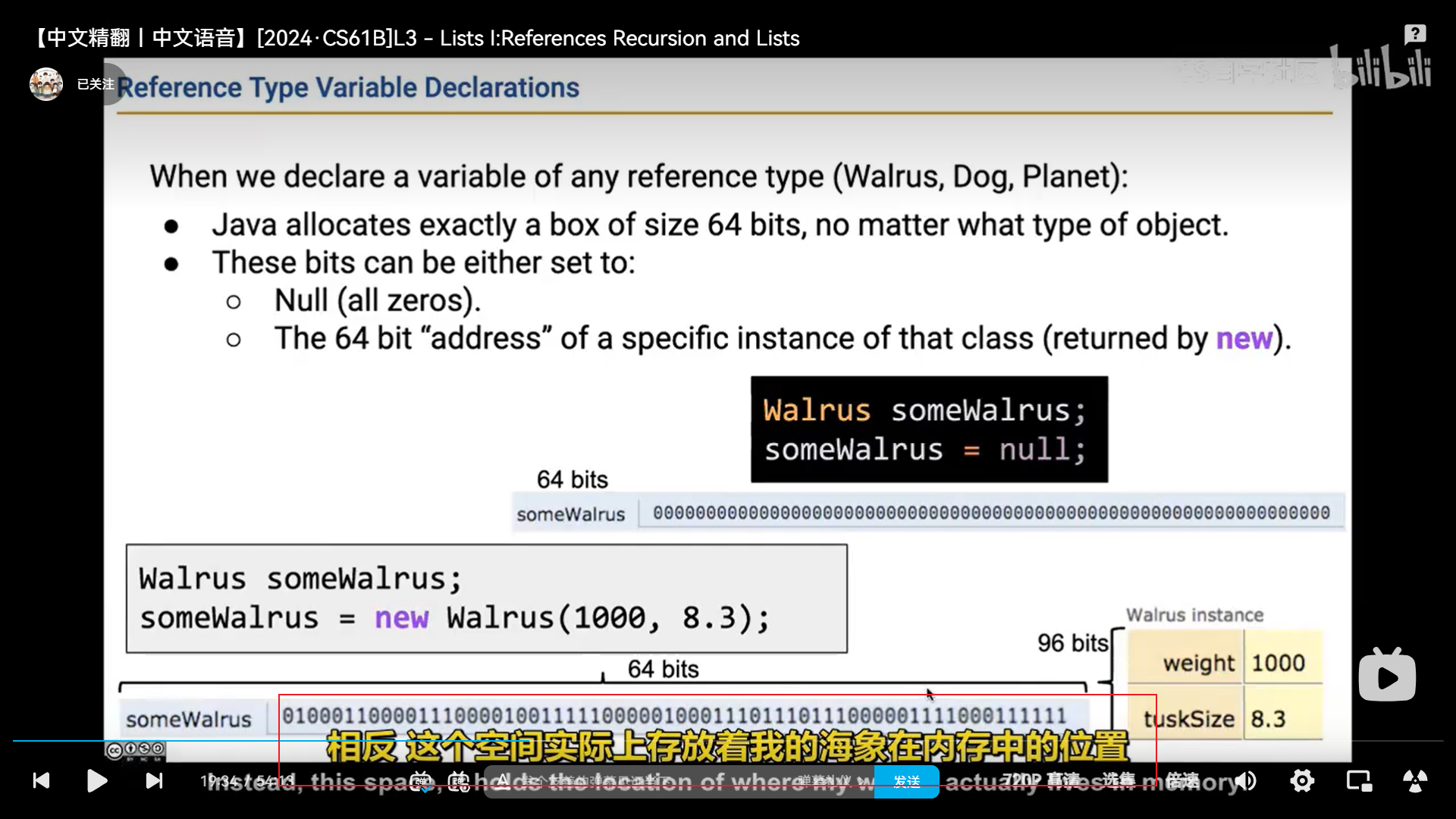This screenshot has height=819, width=1456.
Task: Open the 720P quality selector
Action: [x=1040, y=780]
